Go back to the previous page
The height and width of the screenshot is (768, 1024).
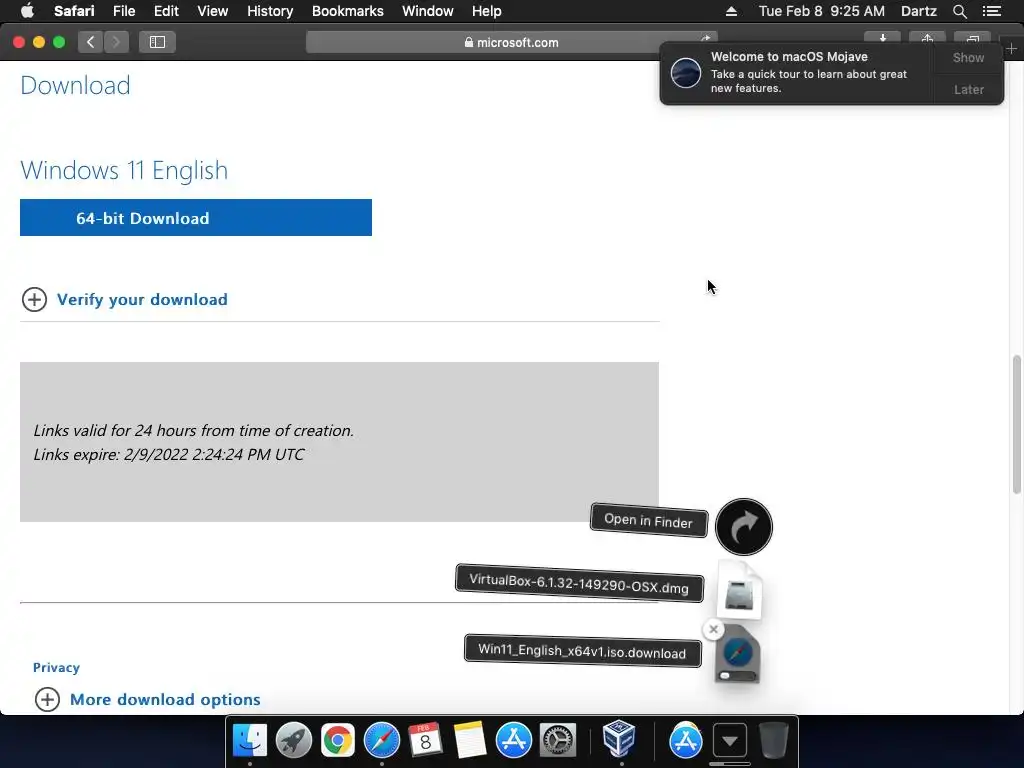(x=91, y=42)
